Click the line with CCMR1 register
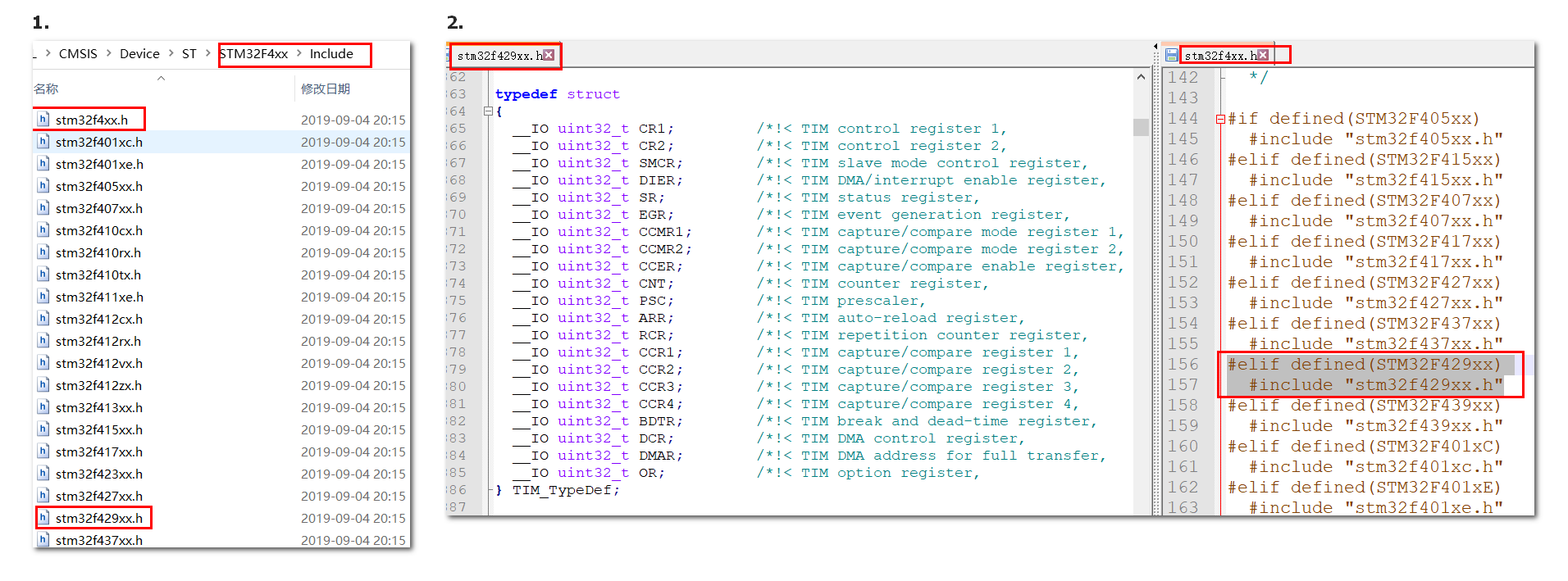The height and width of the screenshot is (581, 1568). pyautogui.click(x=818, y=232)
